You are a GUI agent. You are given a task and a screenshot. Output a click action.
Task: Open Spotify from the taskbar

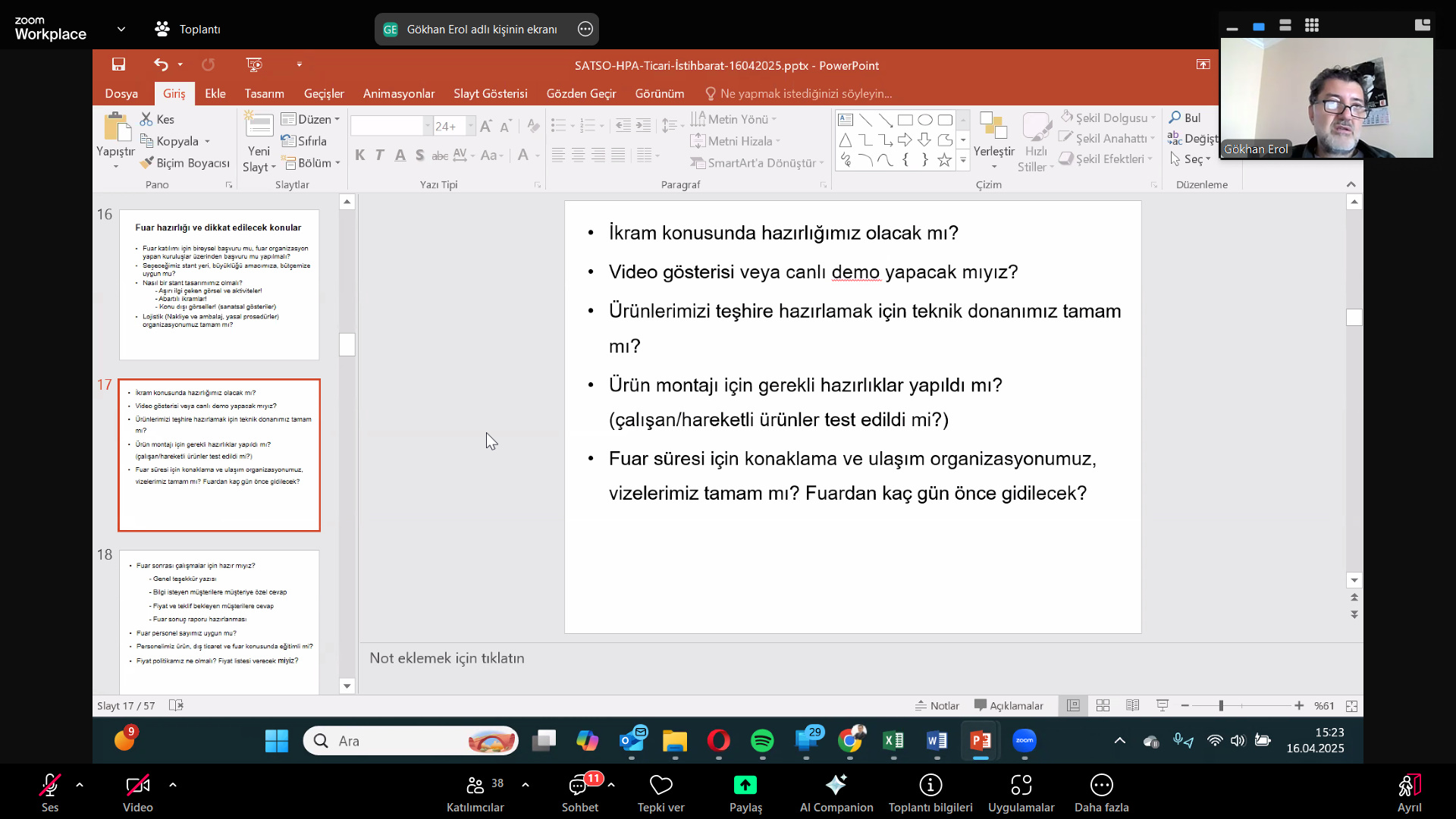point(762,740)
